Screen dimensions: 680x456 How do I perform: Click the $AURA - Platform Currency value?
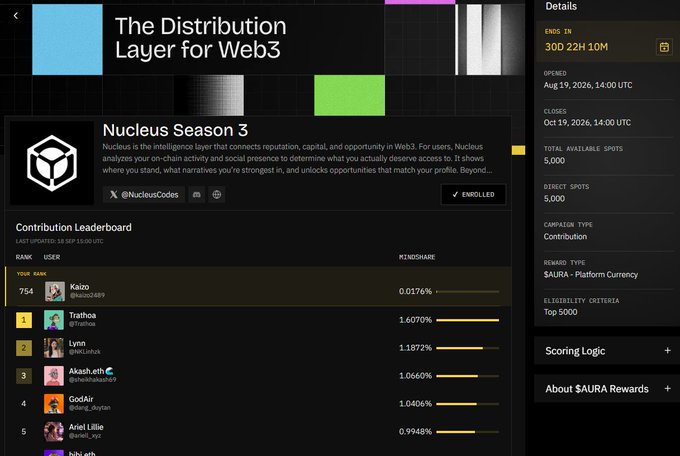coord(591,275)
